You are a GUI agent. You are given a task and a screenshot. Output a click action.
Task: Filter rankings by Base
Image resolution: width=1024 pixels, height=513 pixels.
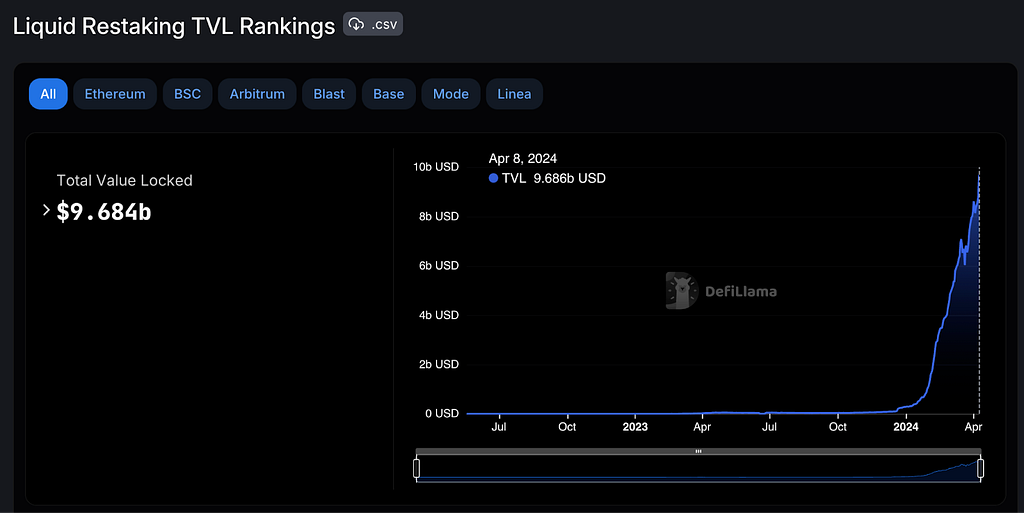(389, 94)
